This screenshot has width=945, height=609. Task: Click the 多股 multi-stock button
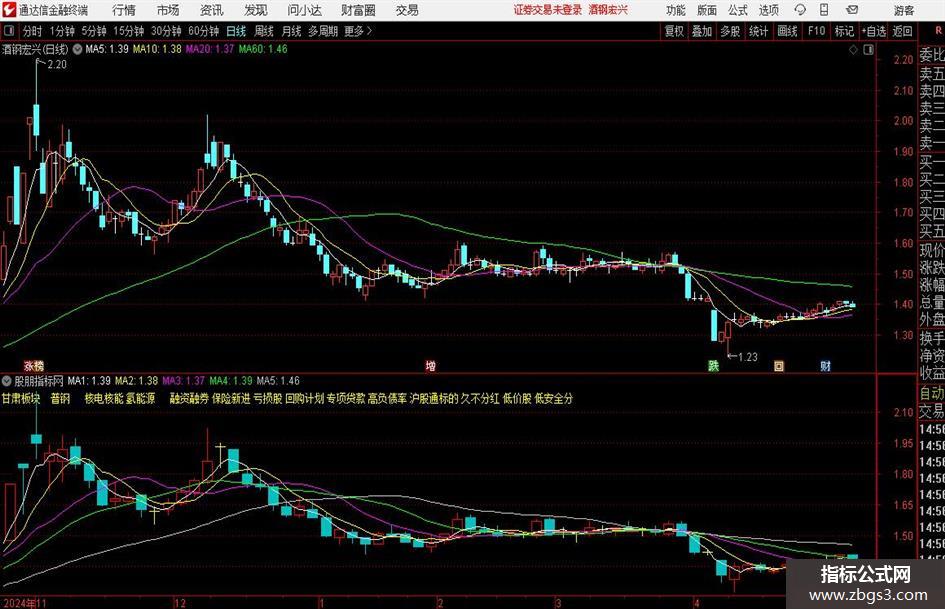[730, 31]
